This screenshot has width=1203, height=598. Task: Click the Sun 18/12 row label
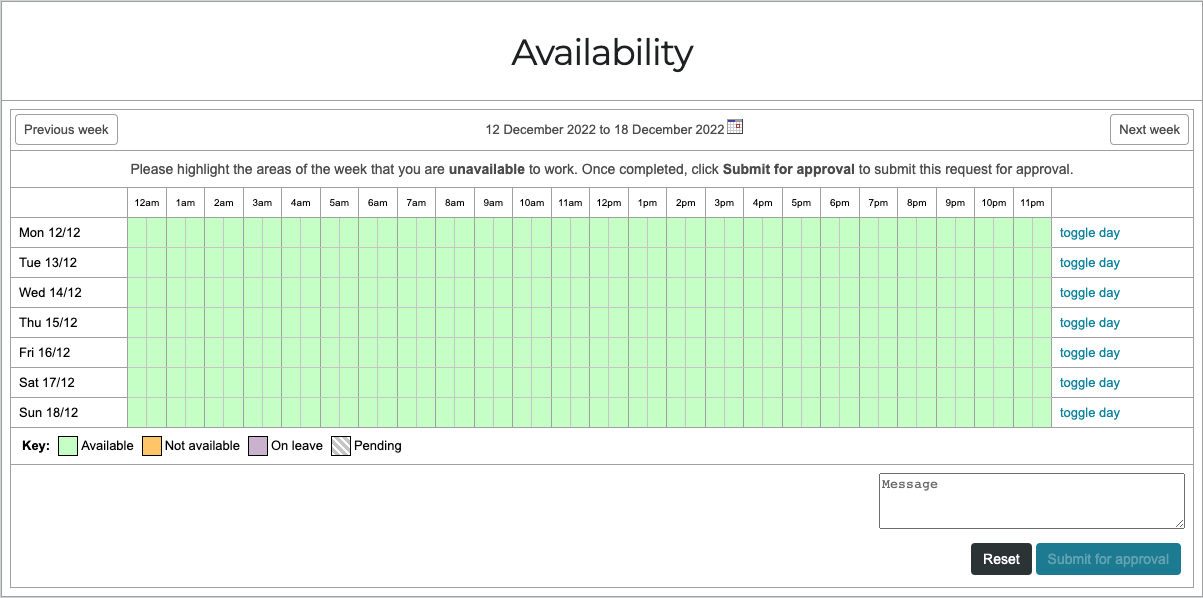pyautogui.click(x=48, y=413)
